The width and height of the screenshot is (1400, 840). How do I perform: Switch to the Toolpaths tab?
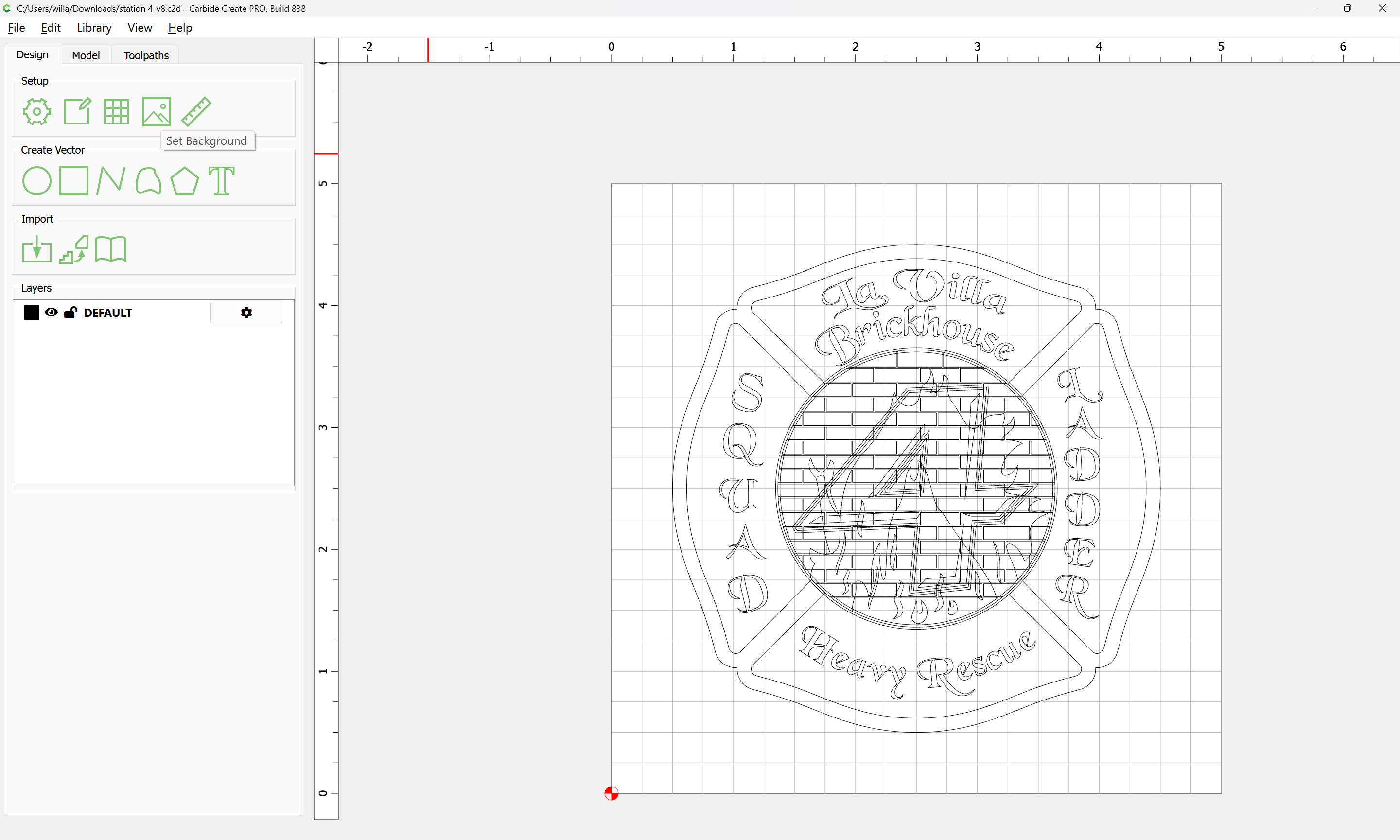pyautogui.click(x=146, y=55)
